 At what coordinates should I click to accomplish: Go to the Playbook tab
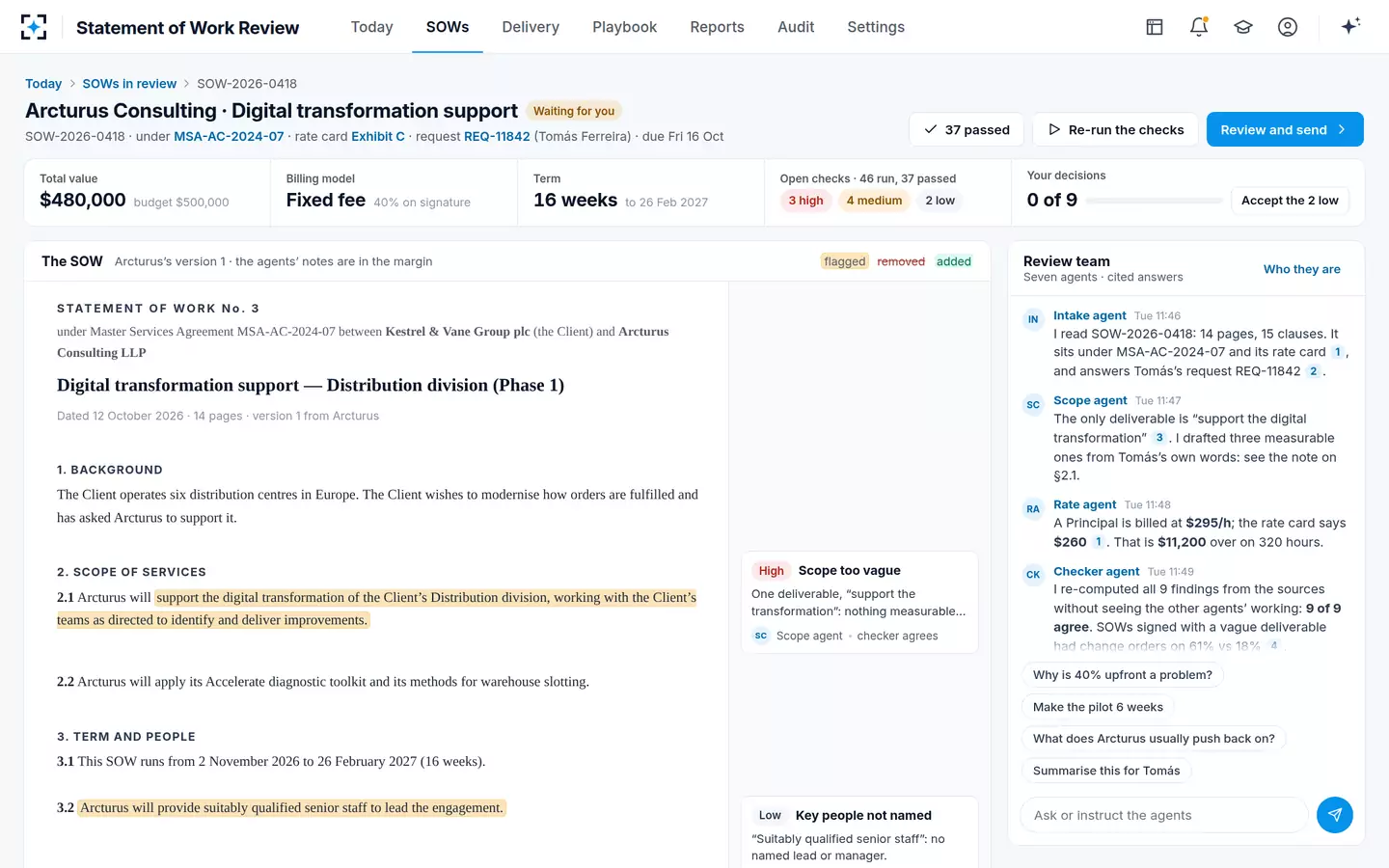624,27
